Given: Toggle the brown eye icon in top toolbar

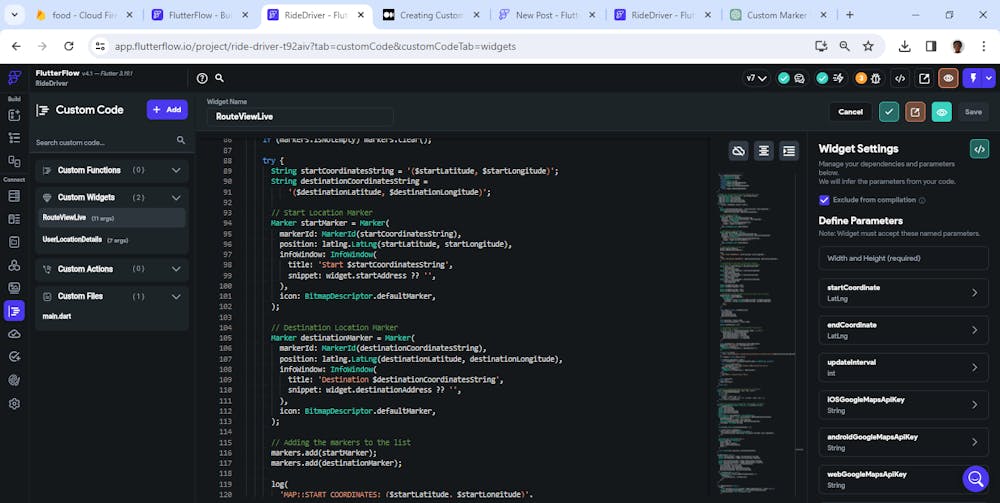Looking at the screenshot, I should coord(948,78).
